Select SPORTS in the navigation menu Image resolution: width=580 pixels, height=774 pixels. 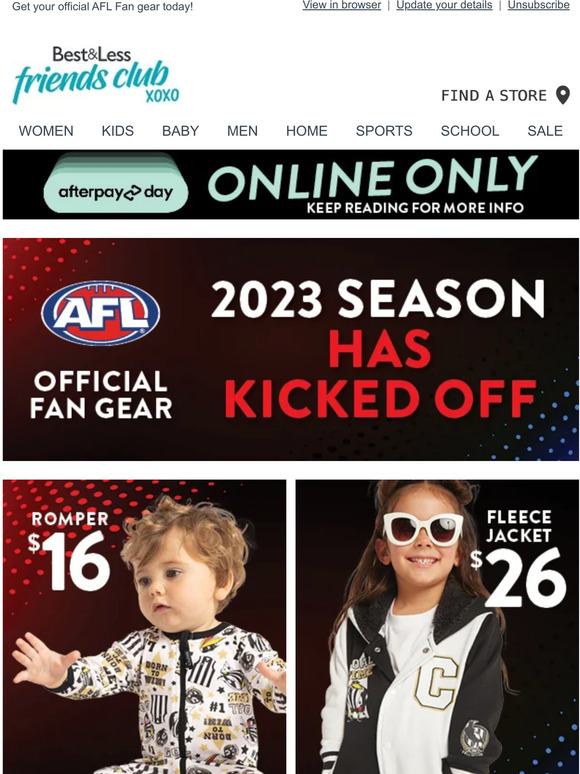coord(384,131)
